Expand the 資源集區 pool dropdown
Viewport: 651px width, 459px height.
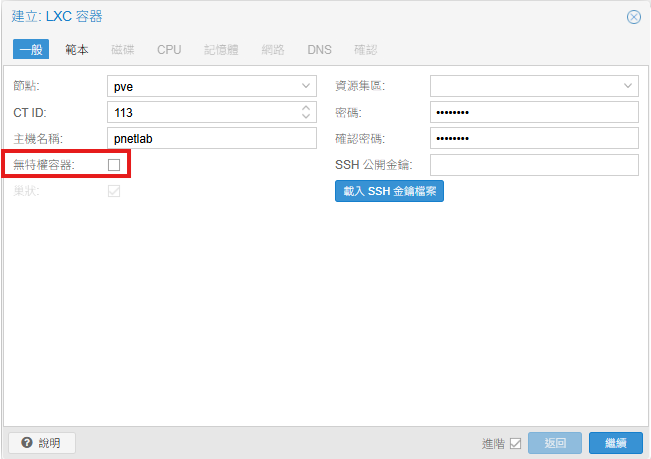tap(627, 87)
